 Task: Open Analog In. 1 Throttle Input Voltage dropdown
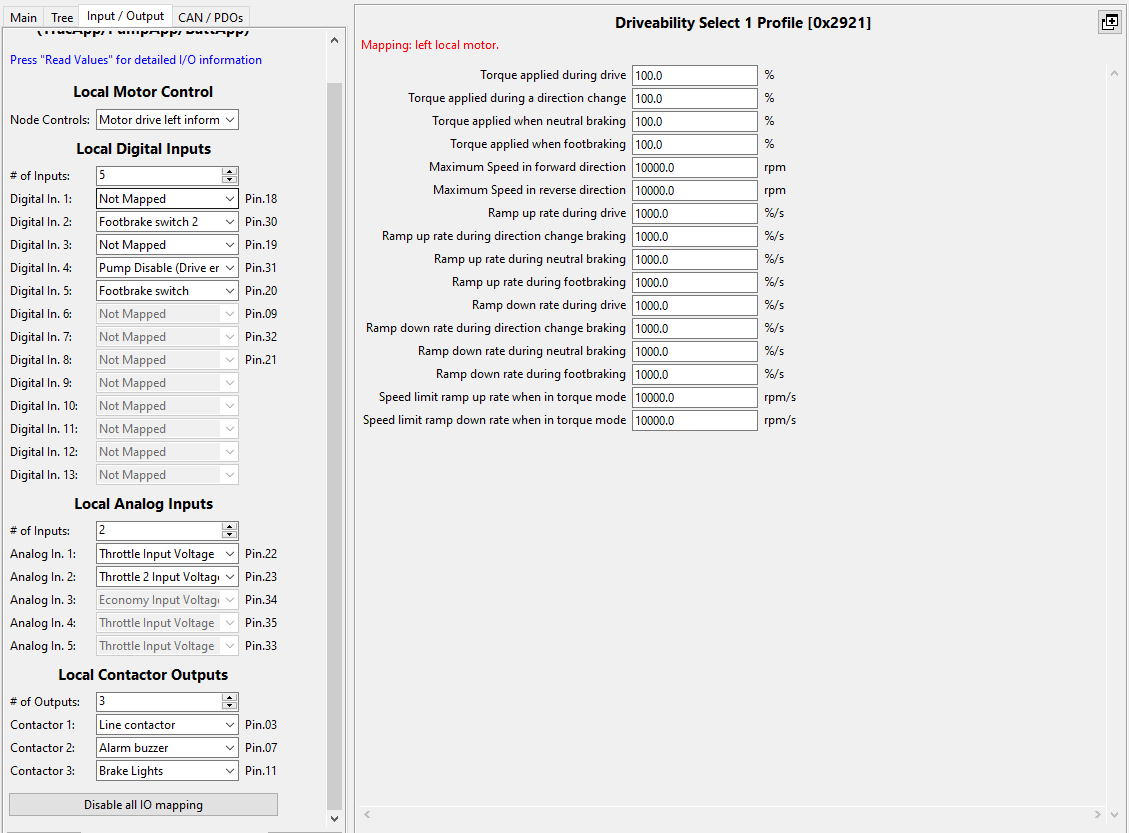click(x=167, y=554)
